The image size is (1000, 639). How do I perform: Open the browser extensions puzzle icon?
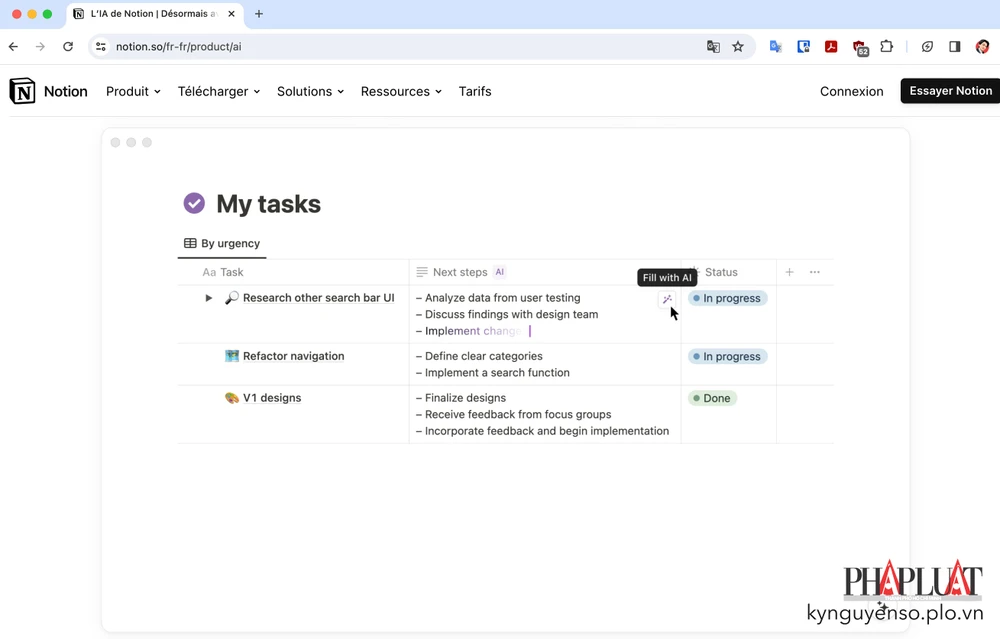[886, 47]
